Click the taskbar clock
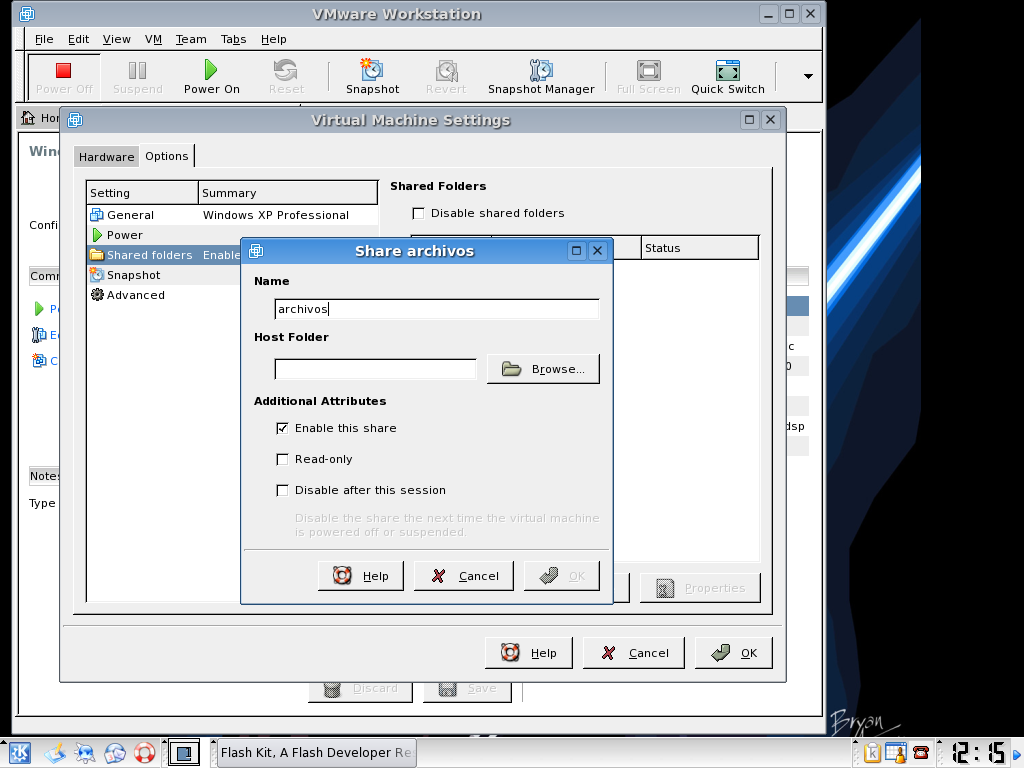This screenshot has width=1024, height=768. pyautogui.click(x=978, y=753)
